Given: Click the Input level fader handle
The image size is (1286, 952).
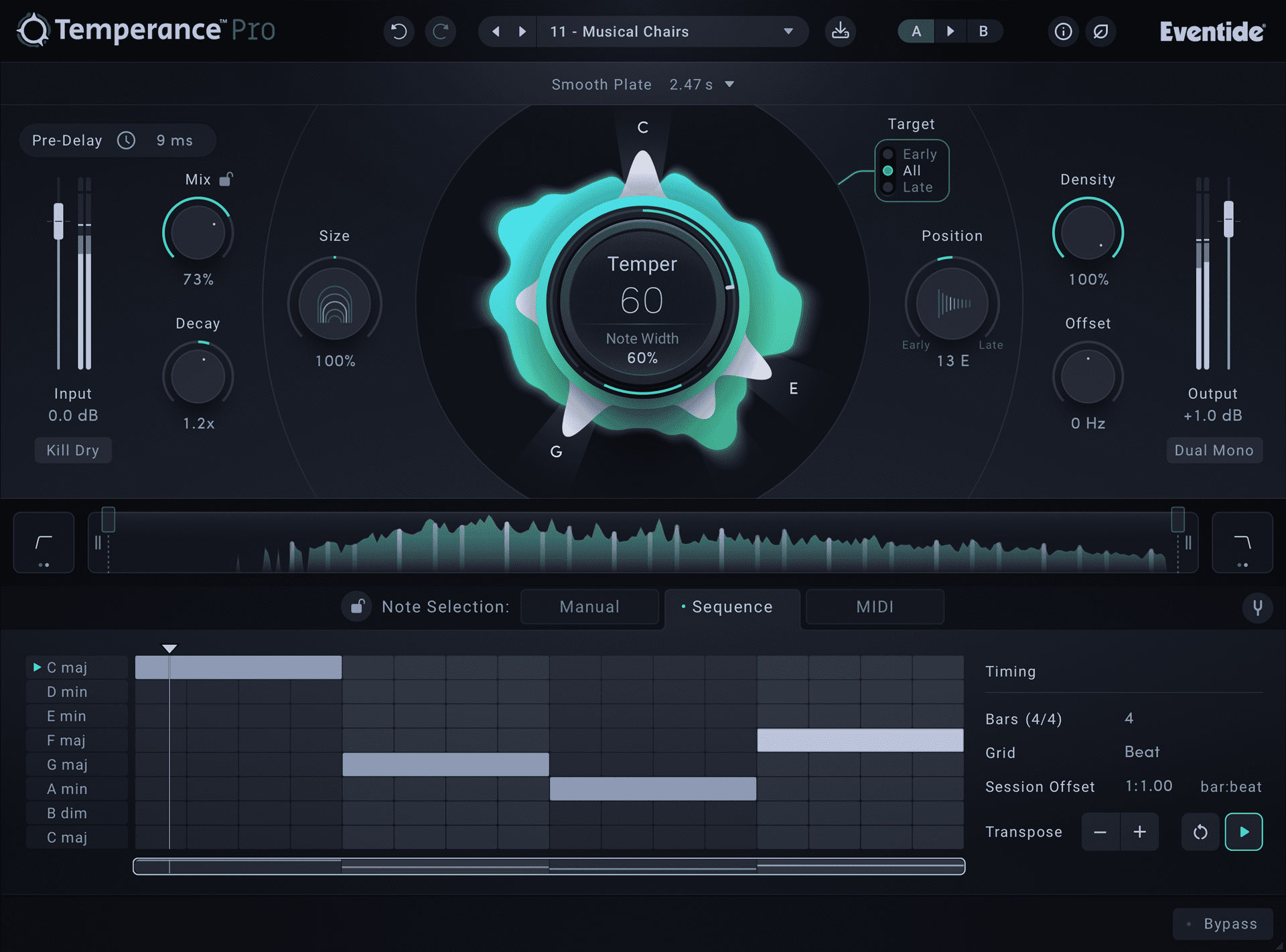Looking at the screenshot, I should (x=59, y=221).
